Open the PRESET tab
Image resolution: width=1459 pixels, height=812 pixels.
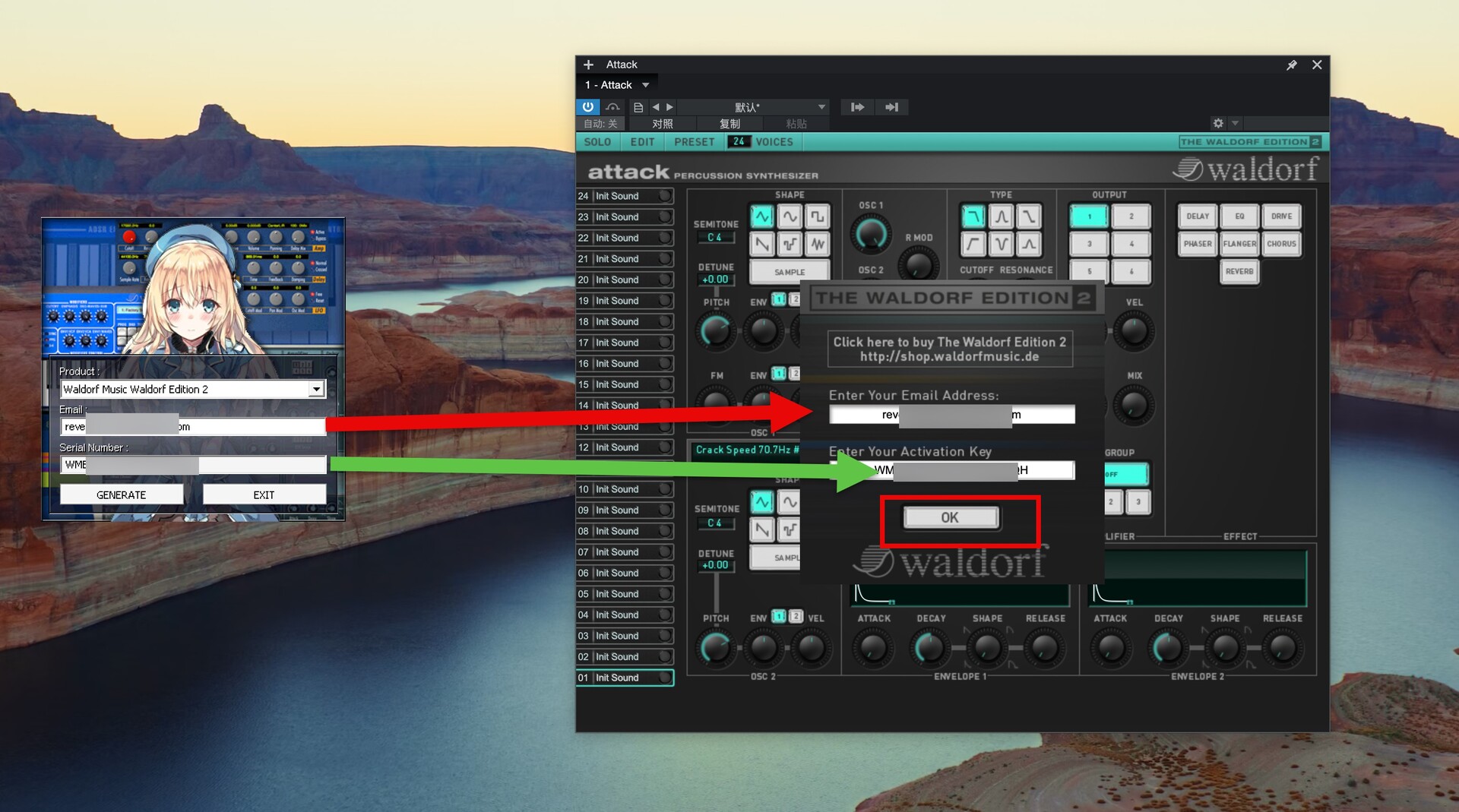click(x=694, y=142)
